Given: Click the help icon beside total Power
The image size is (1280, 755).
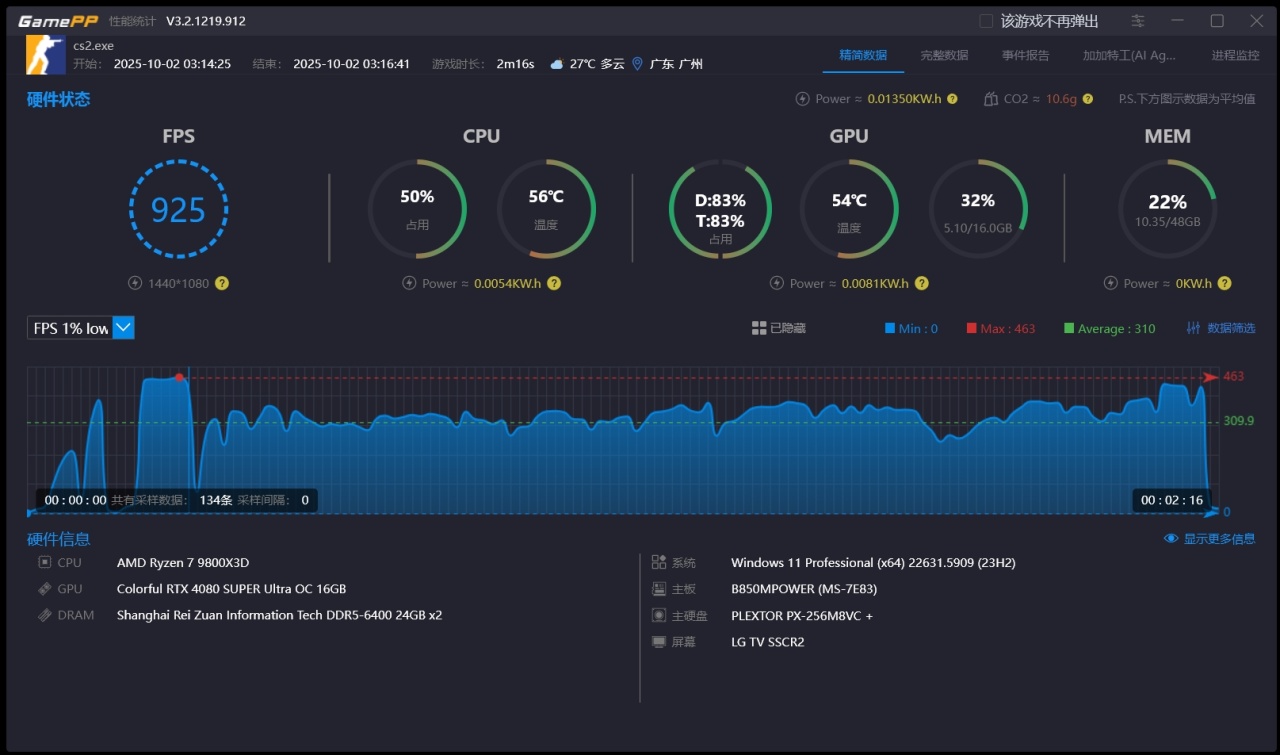Looking at the screenshot, I should click(952, 99).
